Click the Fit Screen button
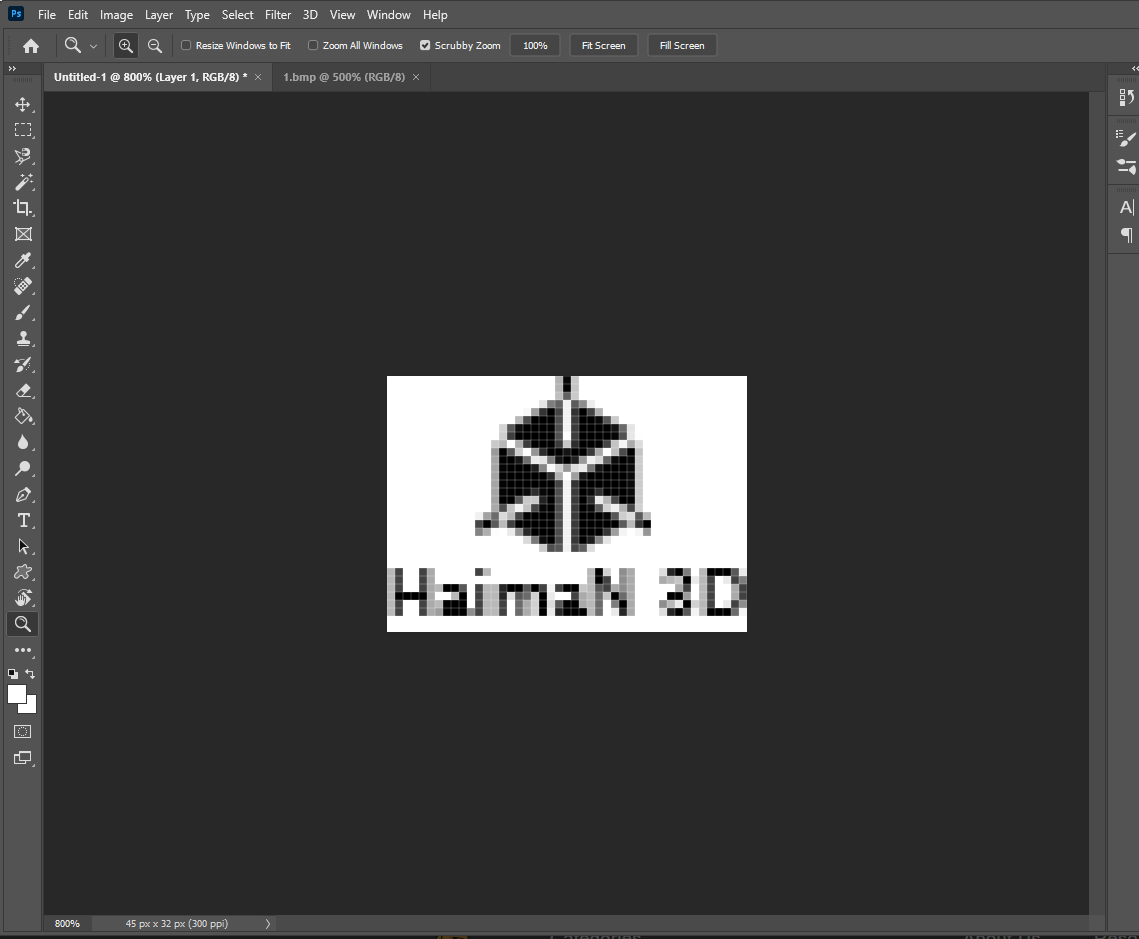 [x=604, y=45]
